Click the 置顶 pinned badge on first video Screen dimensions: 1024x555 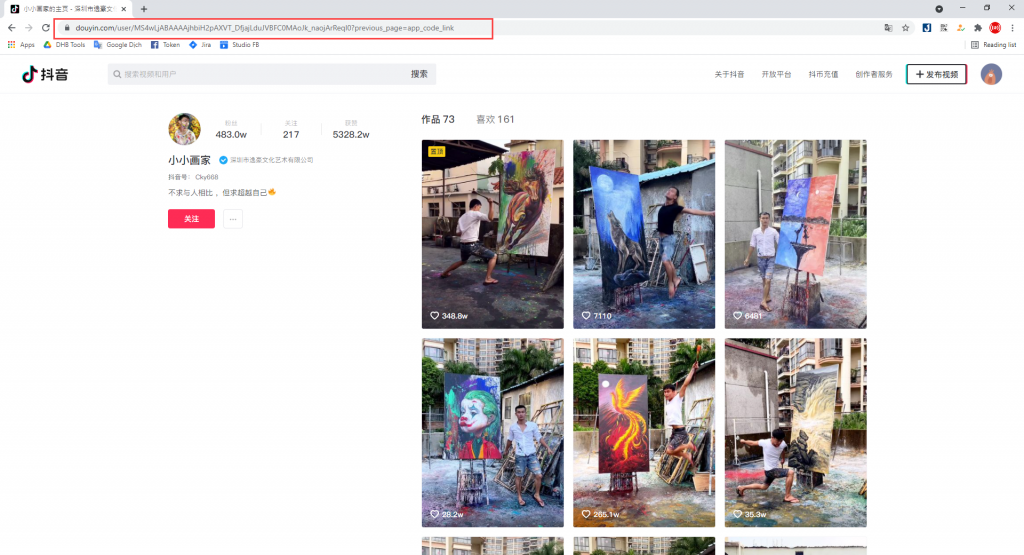pyautogui.click(x=436, y=151)
